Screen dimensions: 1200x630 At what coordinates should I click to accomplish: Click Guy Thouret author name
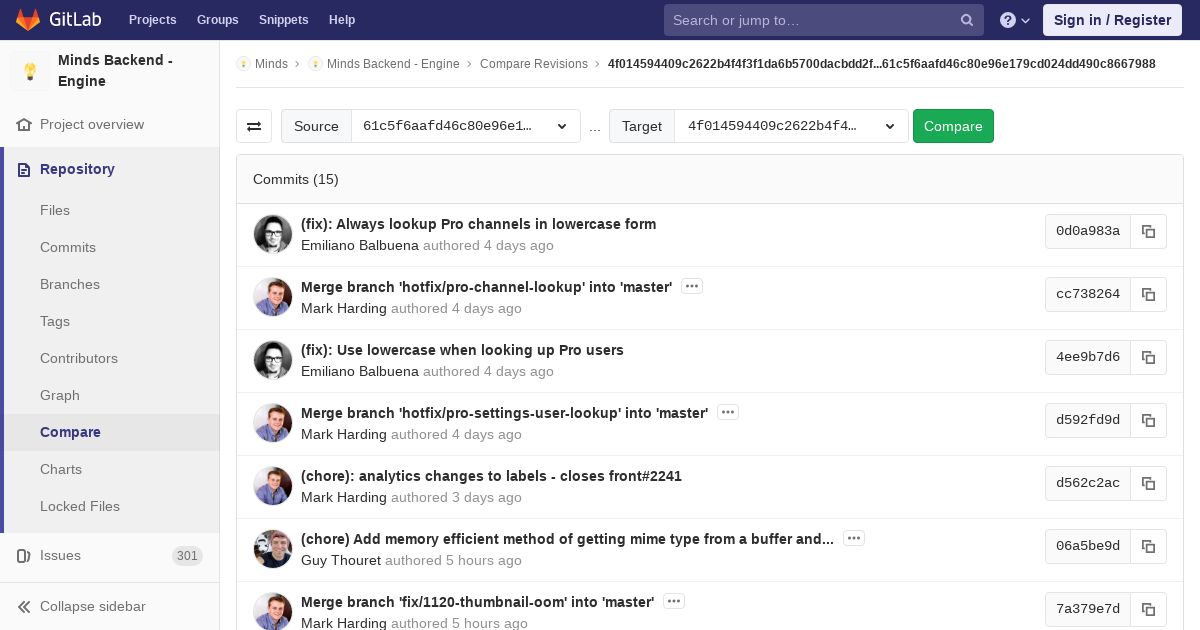pos(341,560)
